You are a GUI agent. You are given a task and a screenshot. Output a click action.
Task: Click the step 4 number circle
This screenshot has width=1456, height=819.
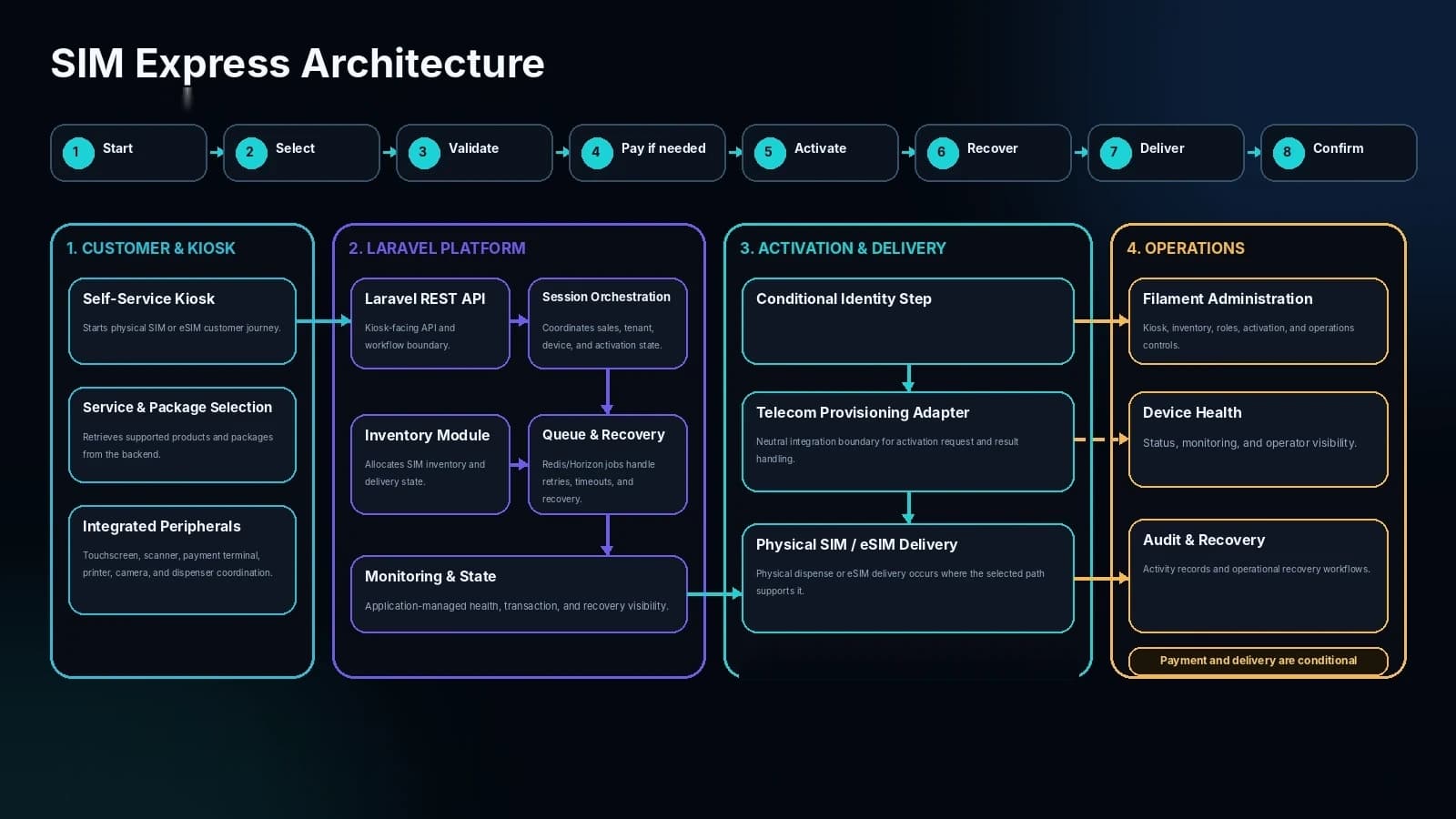tap(596, 152)
